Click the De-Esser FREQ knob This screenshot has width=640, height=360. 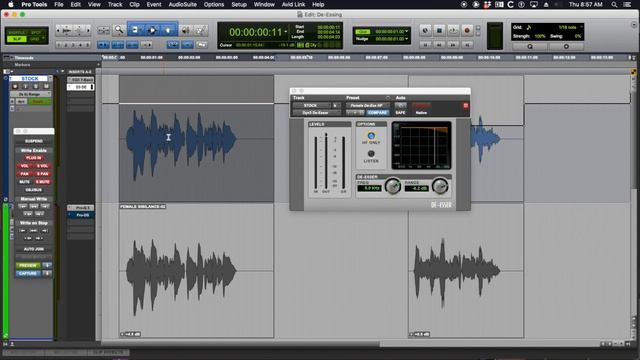(393, 186)
